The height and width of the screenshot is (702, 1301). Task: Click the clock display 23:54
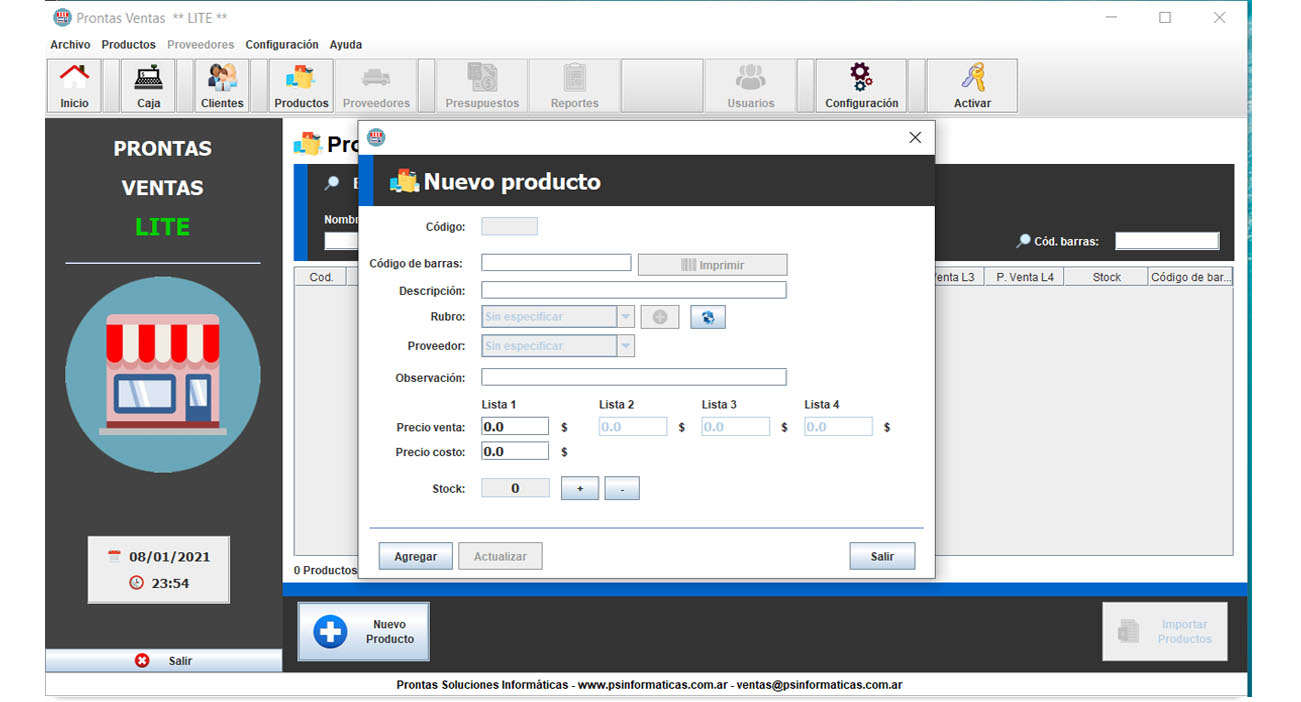(x=170, y=583)
